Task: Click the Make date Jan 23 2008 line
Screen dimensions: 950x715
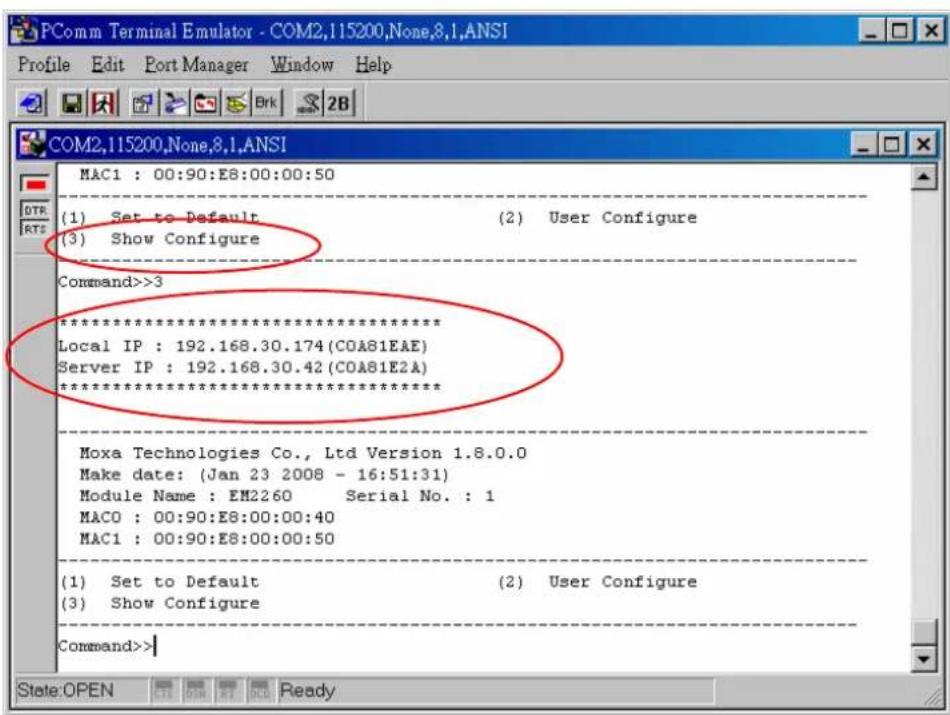Action: [264, 474]
